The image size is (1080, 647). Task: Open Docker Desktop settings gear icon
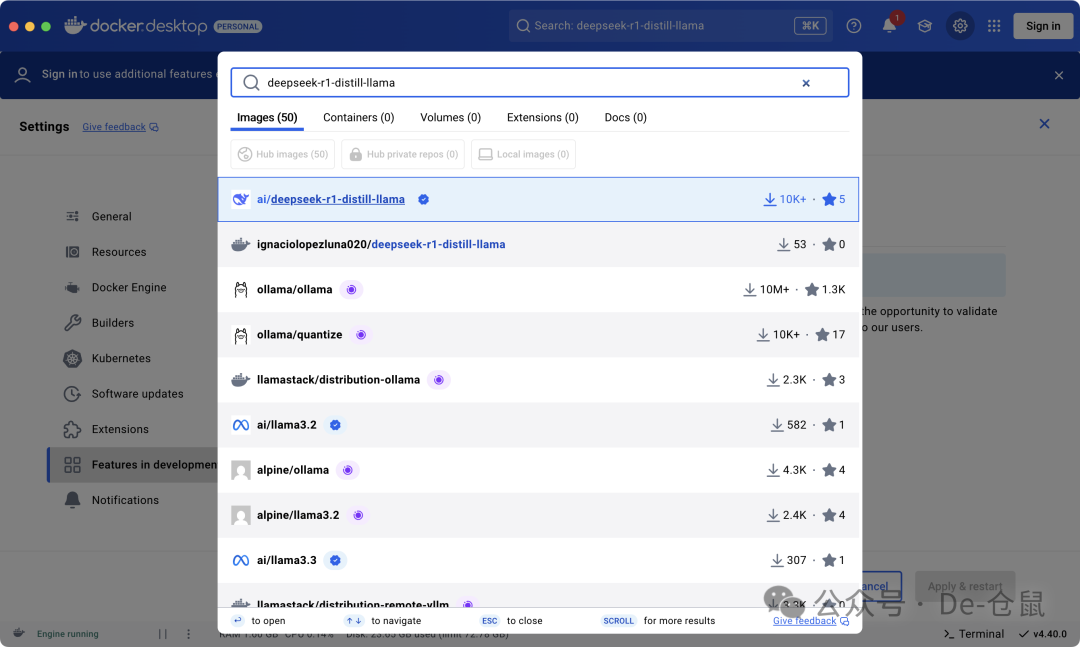click(960, 25)
